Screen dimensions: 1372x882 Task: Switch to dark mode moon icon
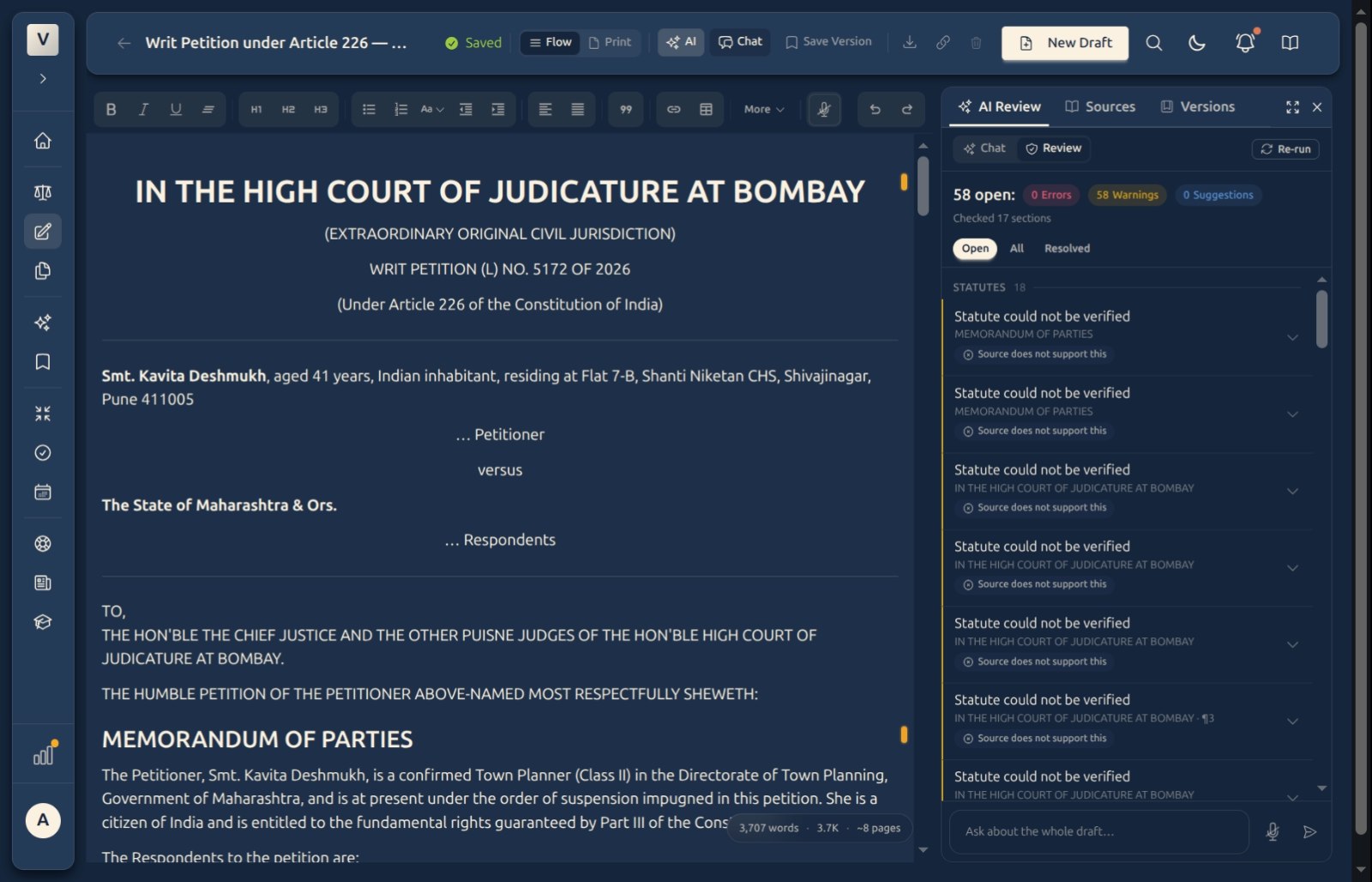tap(1197, 42)
